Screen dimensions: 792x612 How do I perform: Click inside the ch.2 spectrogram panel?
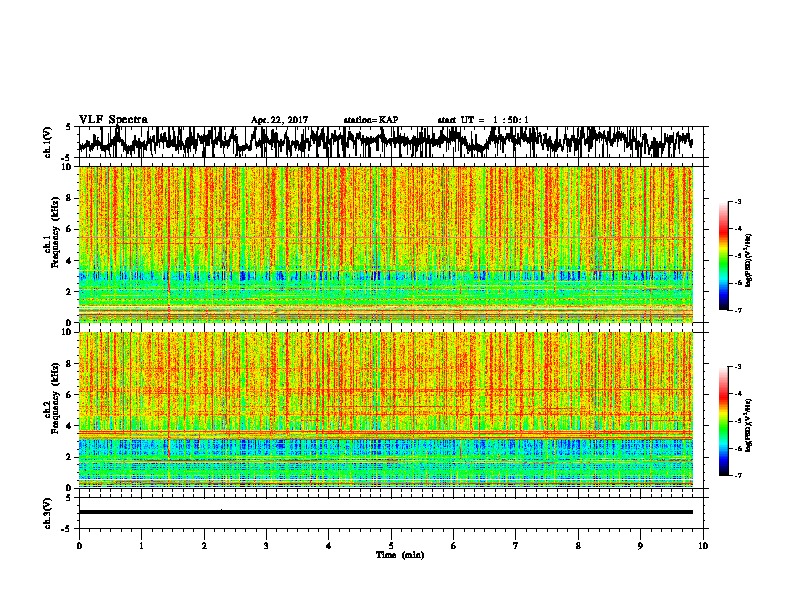(385, 410)
